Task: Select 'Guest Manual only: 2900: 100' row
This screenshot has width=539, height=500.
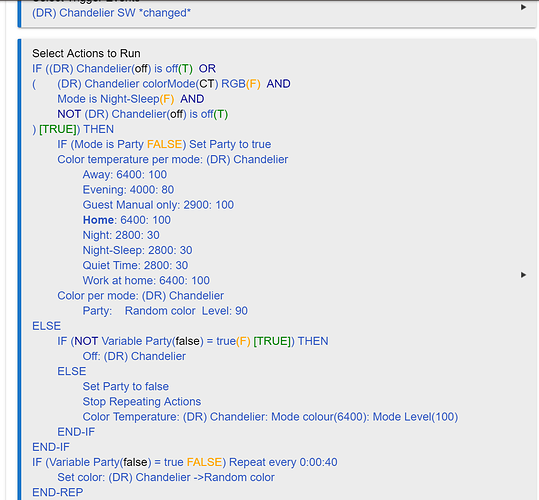Action: coord(158,205)
